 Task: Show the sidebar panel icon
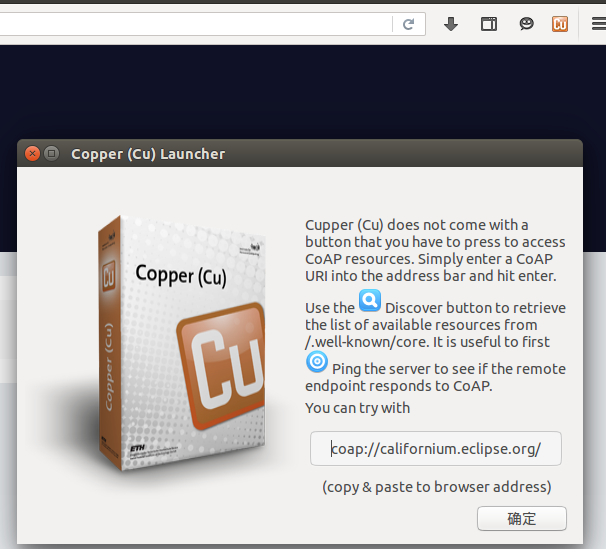tap(489, 24)
